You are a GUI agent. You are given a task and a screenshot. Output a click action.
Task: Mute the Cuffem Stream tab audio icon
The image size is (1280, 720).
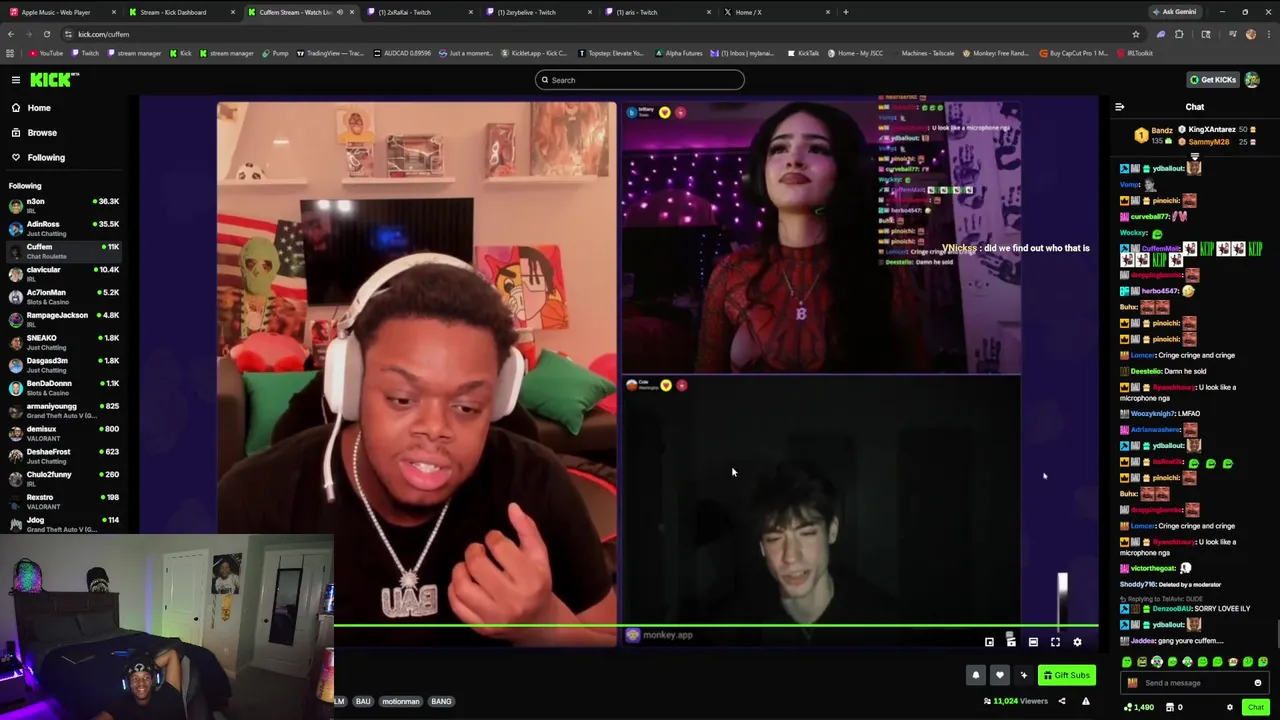coord(340,12)
